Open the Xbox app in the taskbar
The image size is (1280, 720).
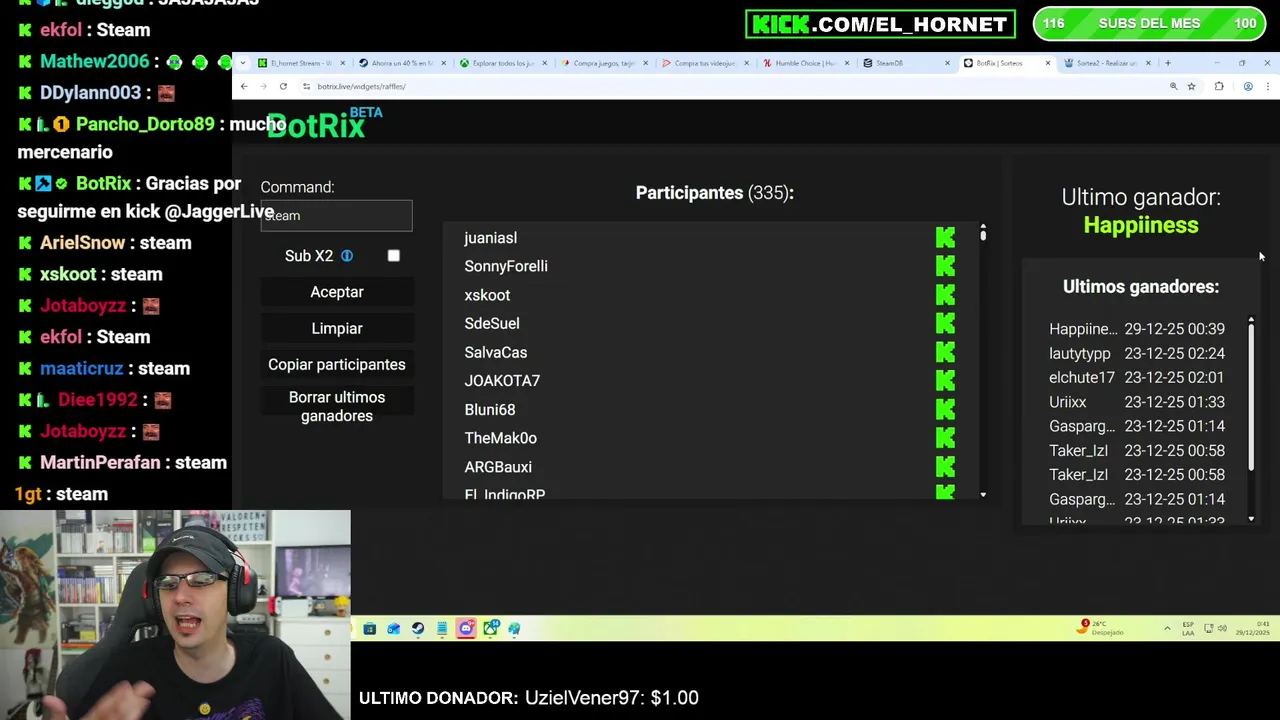[x=490, y=628]
